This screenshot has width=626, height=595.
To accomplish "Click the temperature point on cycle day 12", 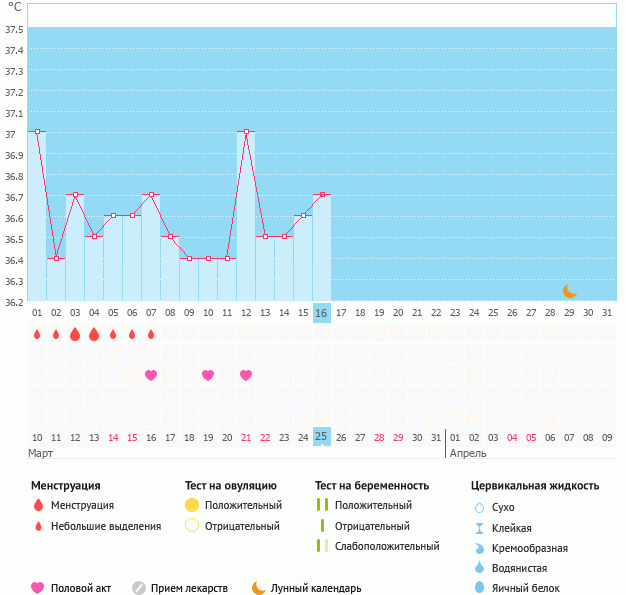I will pyautogui.click(x=246, y=131).
